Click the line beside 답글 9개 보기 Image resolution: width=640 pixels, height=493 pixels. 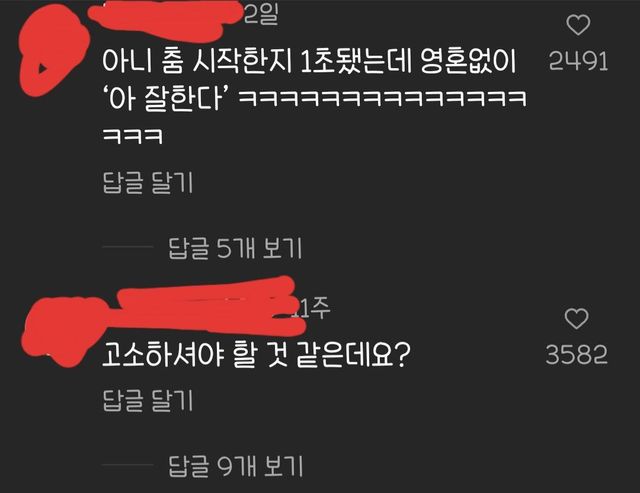(128, 464)
